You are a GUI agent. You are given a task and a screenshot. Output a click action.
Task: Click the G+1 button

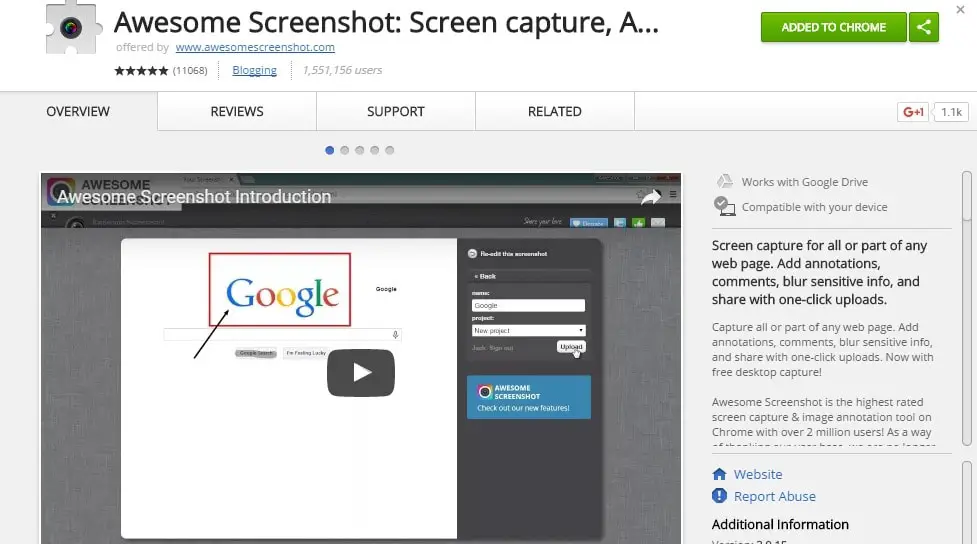[913, 112]
